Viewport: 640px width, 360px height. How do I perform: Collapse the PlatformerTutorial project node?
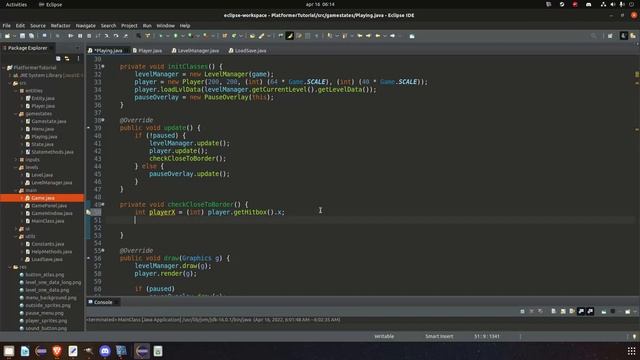[4, 68]
